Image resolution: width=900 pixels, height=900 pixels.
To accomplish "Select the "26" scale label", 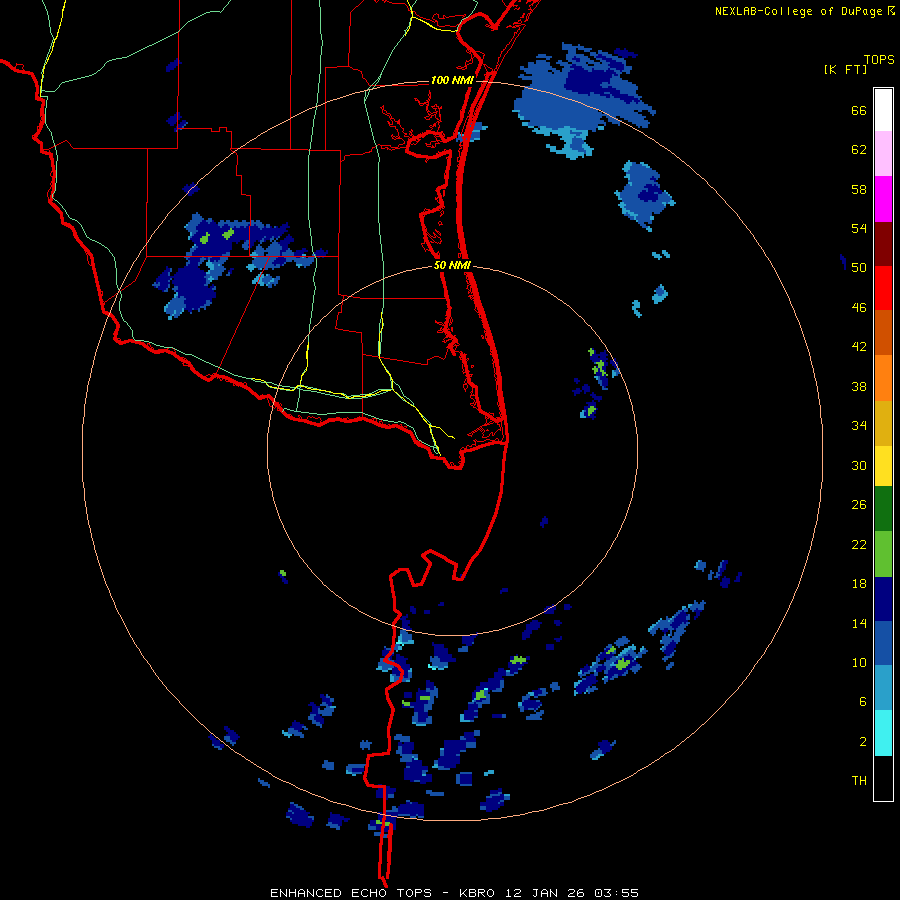I will coord(859,505).
